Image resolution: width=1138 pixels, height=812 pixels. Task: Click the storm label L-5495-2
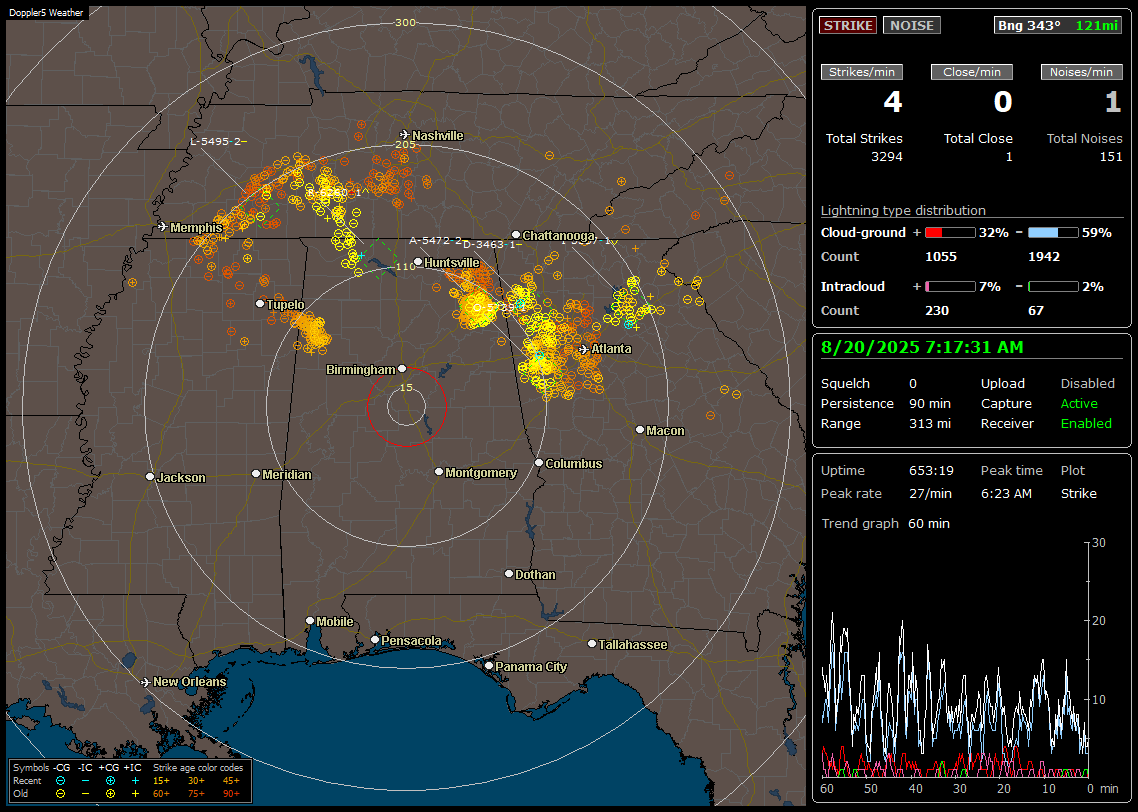tap(218, 142)
